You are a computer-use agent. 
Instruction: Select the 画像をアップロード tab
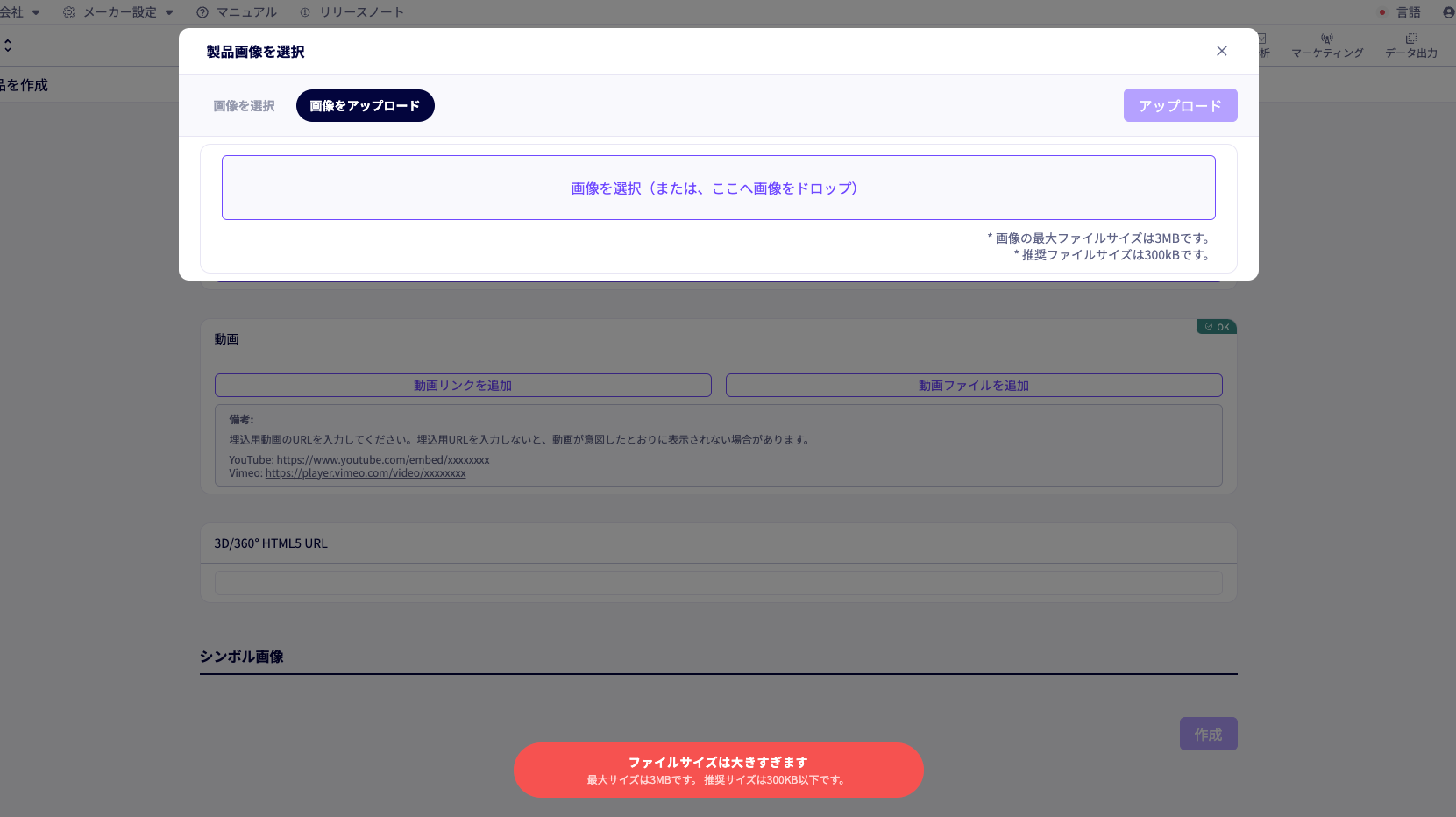pyautogui.click(x=366, y=106)
